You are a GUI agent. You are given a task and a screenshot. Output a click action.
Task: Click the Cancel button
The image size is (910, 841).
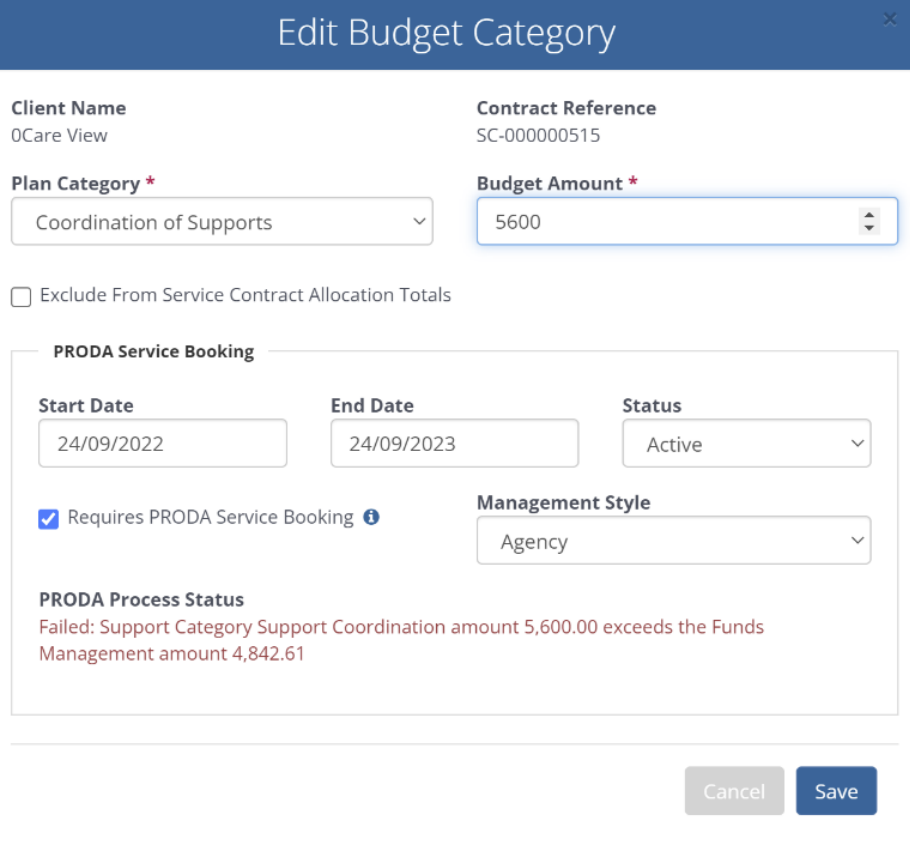(x=734, y=791)
